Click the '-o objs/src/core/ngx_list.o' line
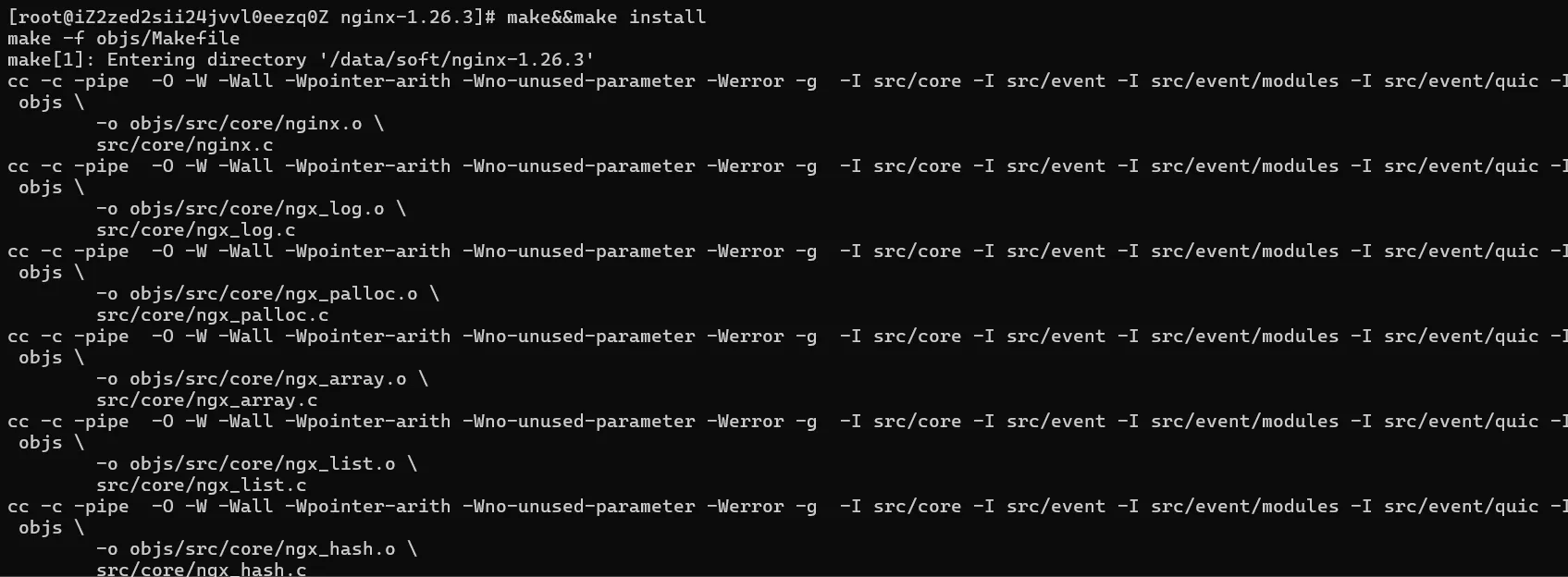 point(256,463)
